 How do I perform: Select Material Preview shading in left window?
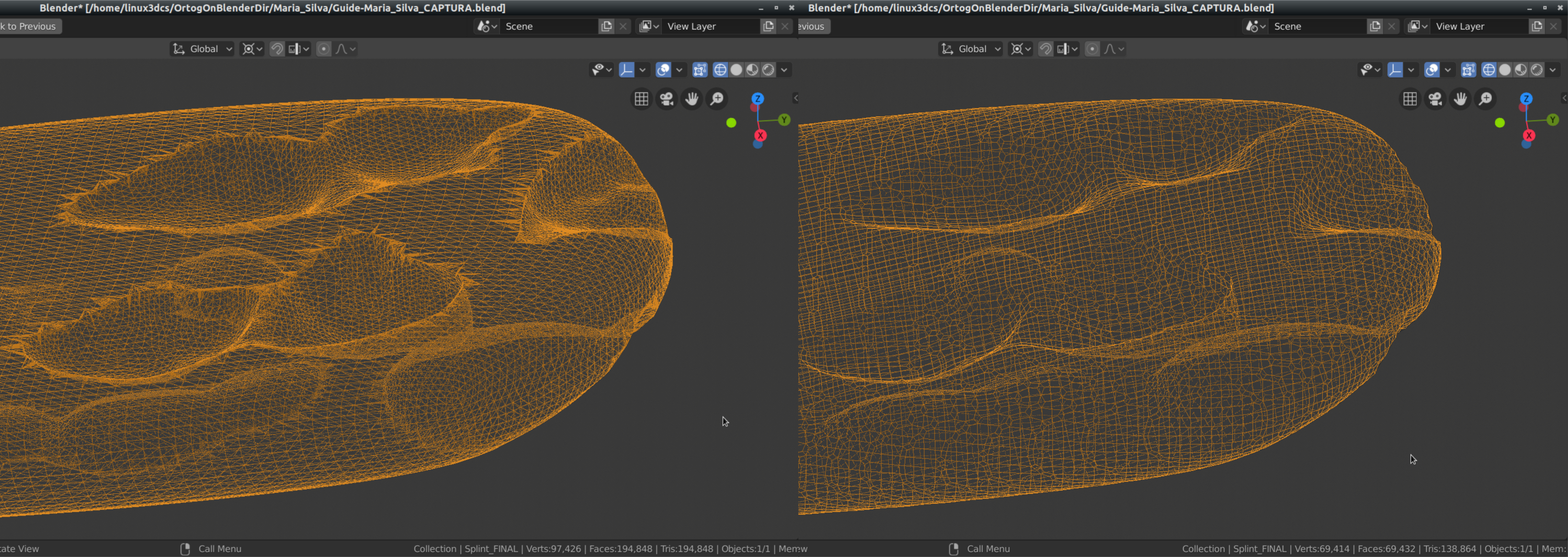(x=752, y=70)
